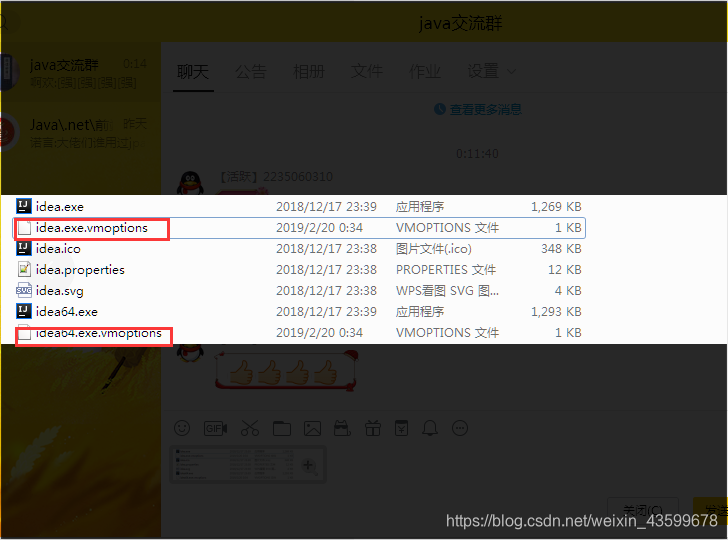Open Java\.net conversation in sidebar

point(81,133)
